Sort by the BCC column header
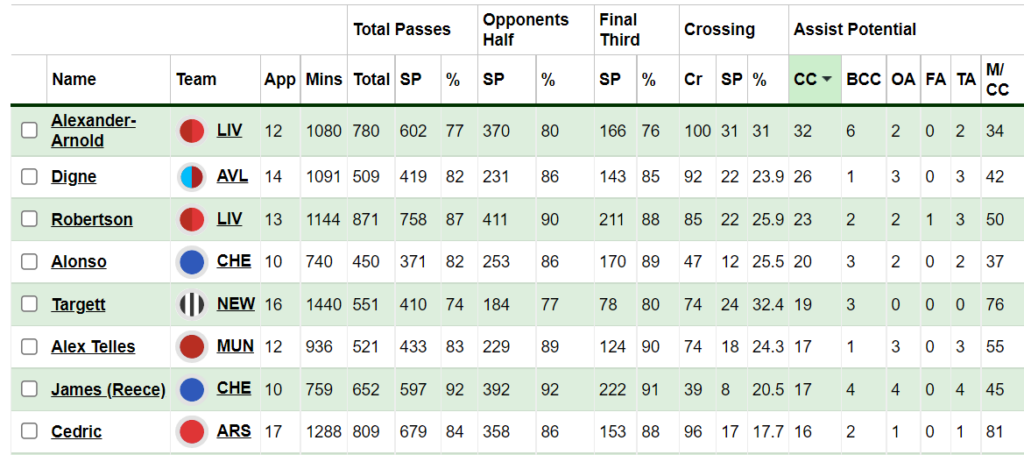 863,80
